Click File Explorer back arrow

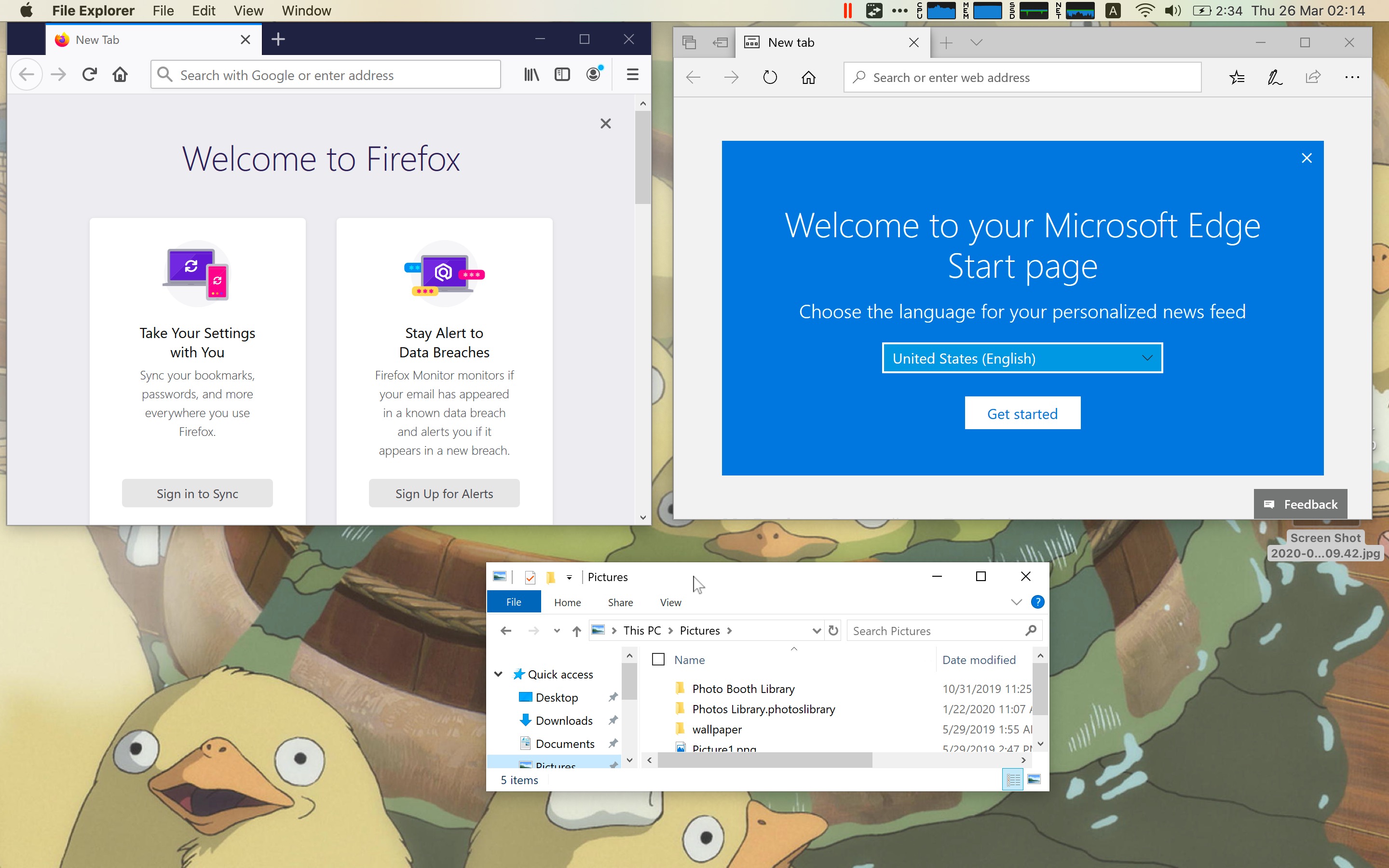click(x=505, y=631)
